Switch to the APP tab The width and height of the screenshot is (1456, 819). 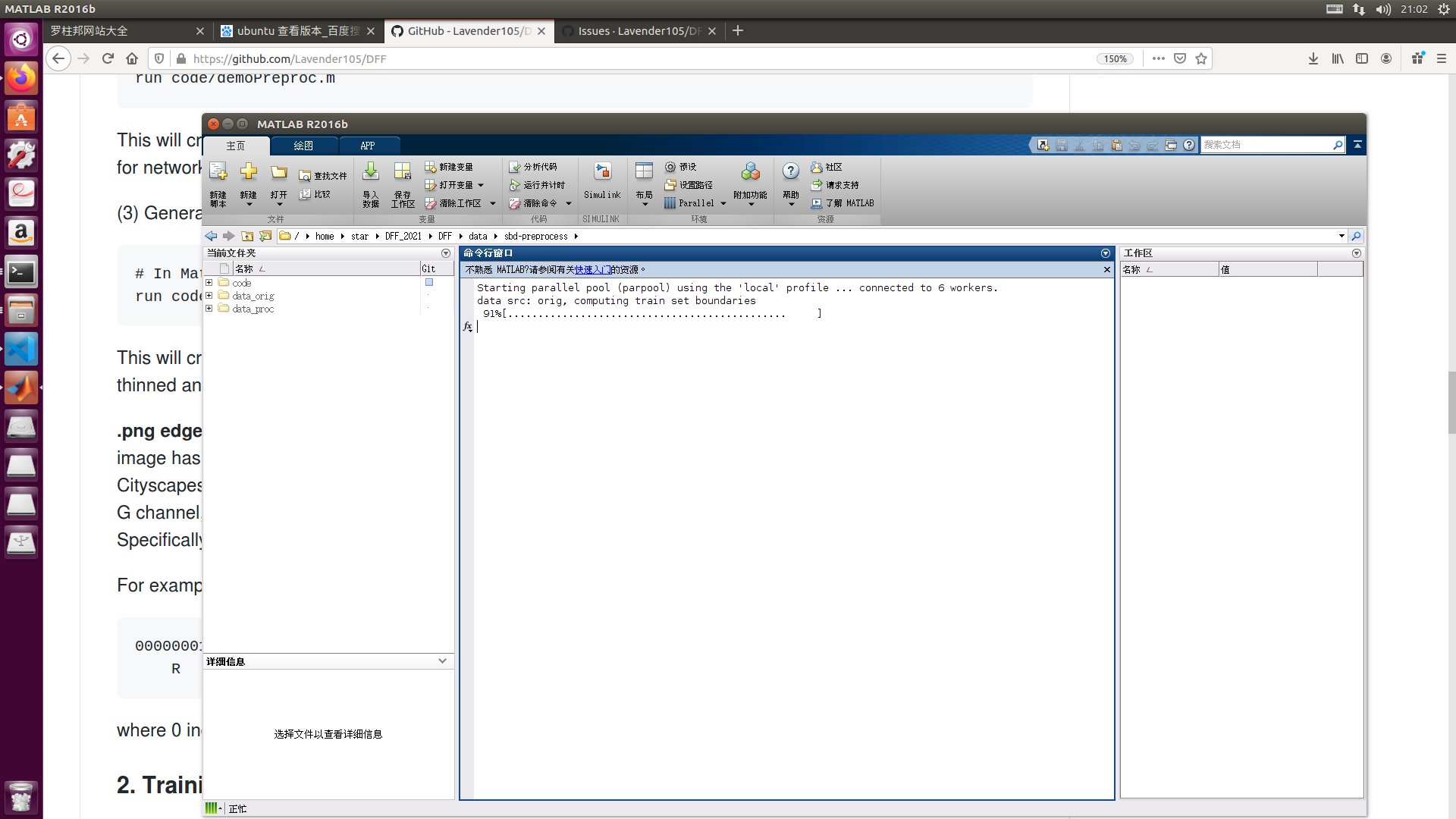pos(368,146)
